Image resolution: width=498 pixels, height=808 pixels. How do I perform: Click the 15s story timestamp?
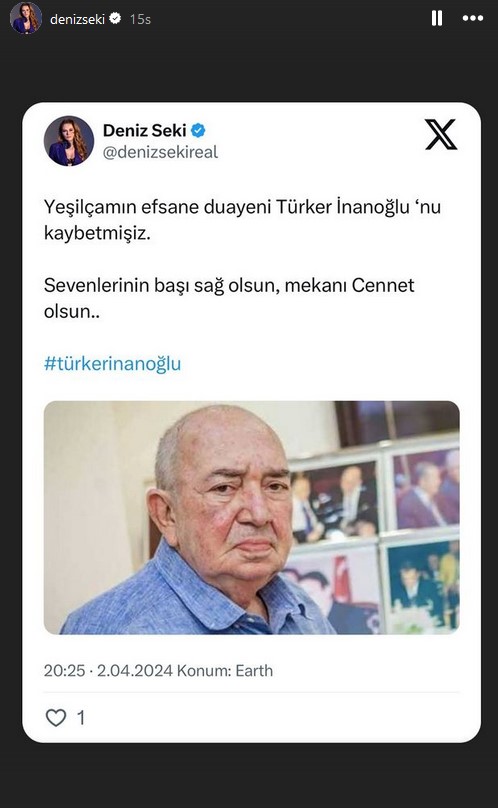[140, 19]
